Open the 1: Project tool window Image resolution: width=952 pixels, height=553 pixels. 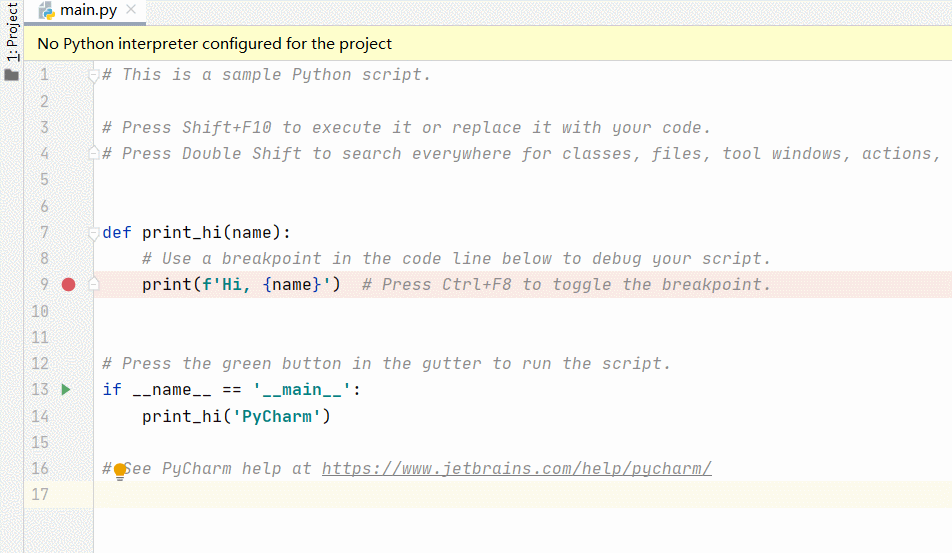pos(12,32)
